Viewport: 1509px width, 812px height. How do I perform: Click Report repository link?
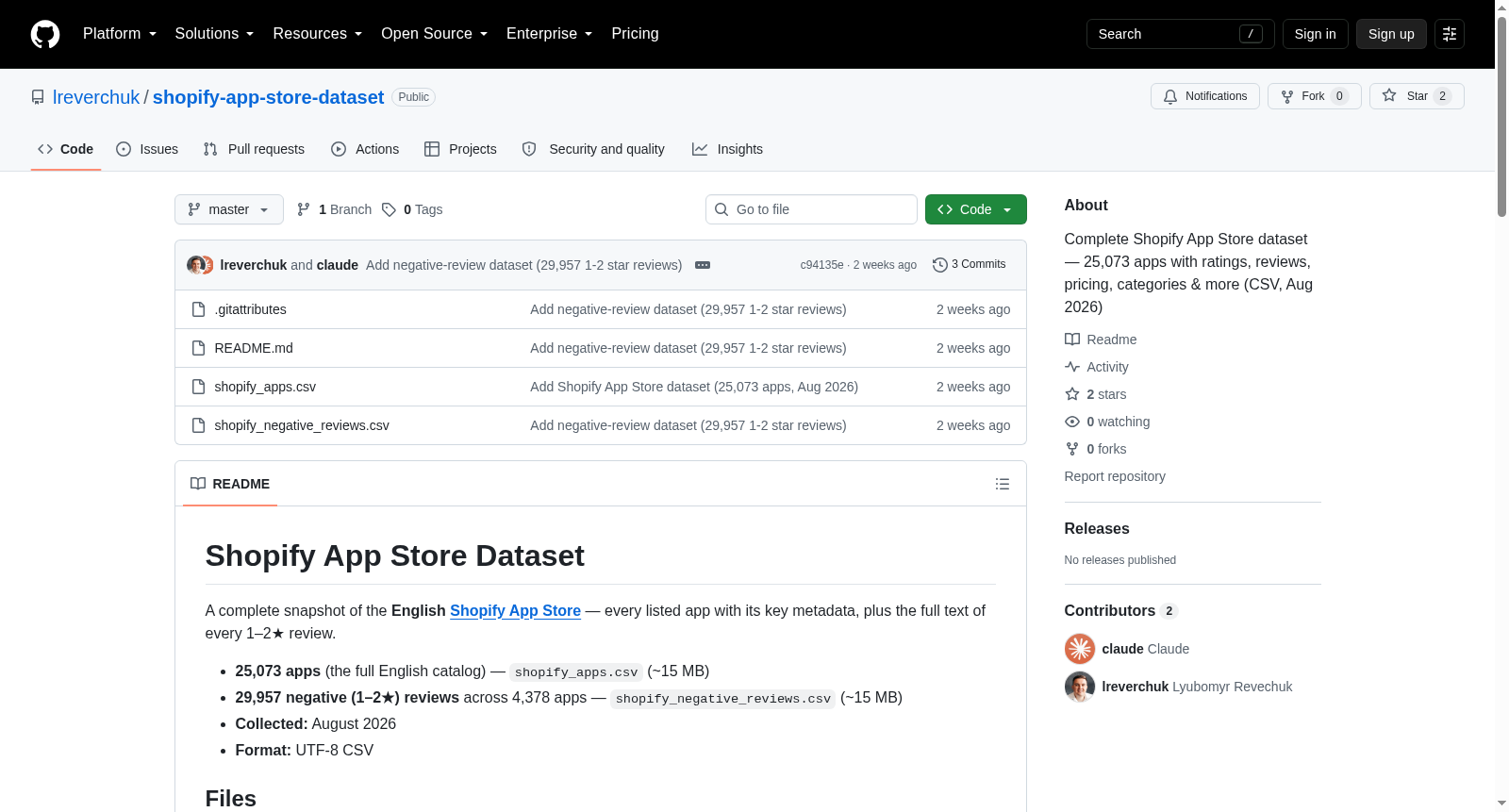[1115, 476]
